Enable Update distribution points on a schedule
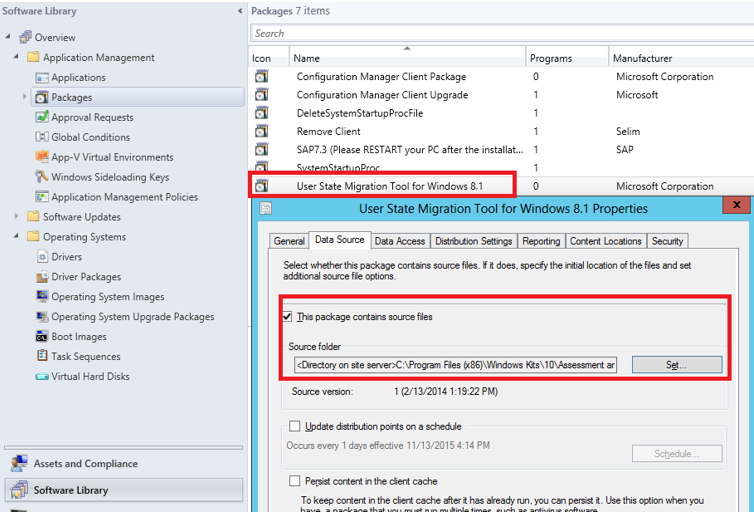The image size is (754, 513). pos(294,426)
